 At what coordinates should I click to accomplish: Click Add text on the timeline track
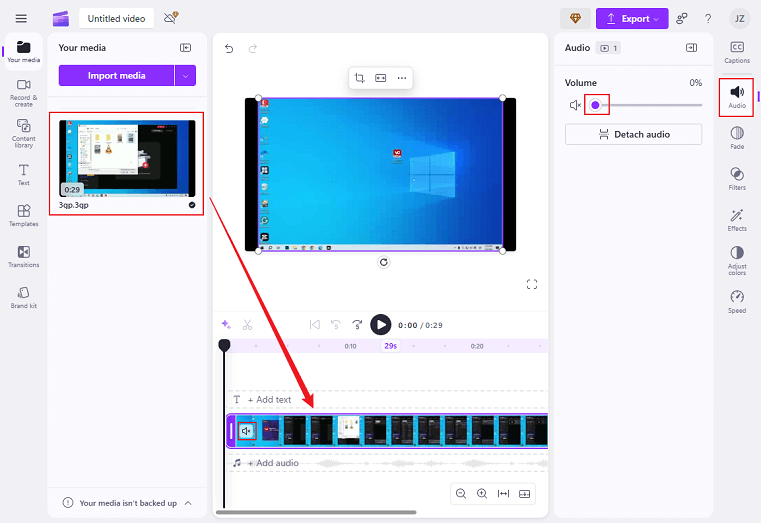coord(269,399)
